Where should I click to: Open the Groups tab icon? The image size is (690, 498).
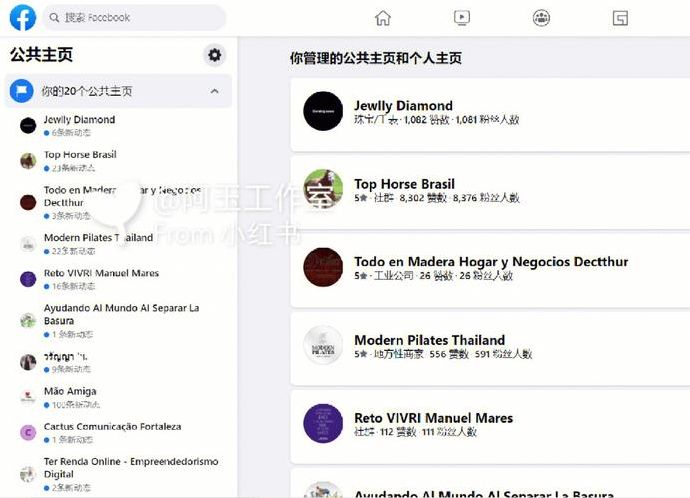click(x=541, y=18)
